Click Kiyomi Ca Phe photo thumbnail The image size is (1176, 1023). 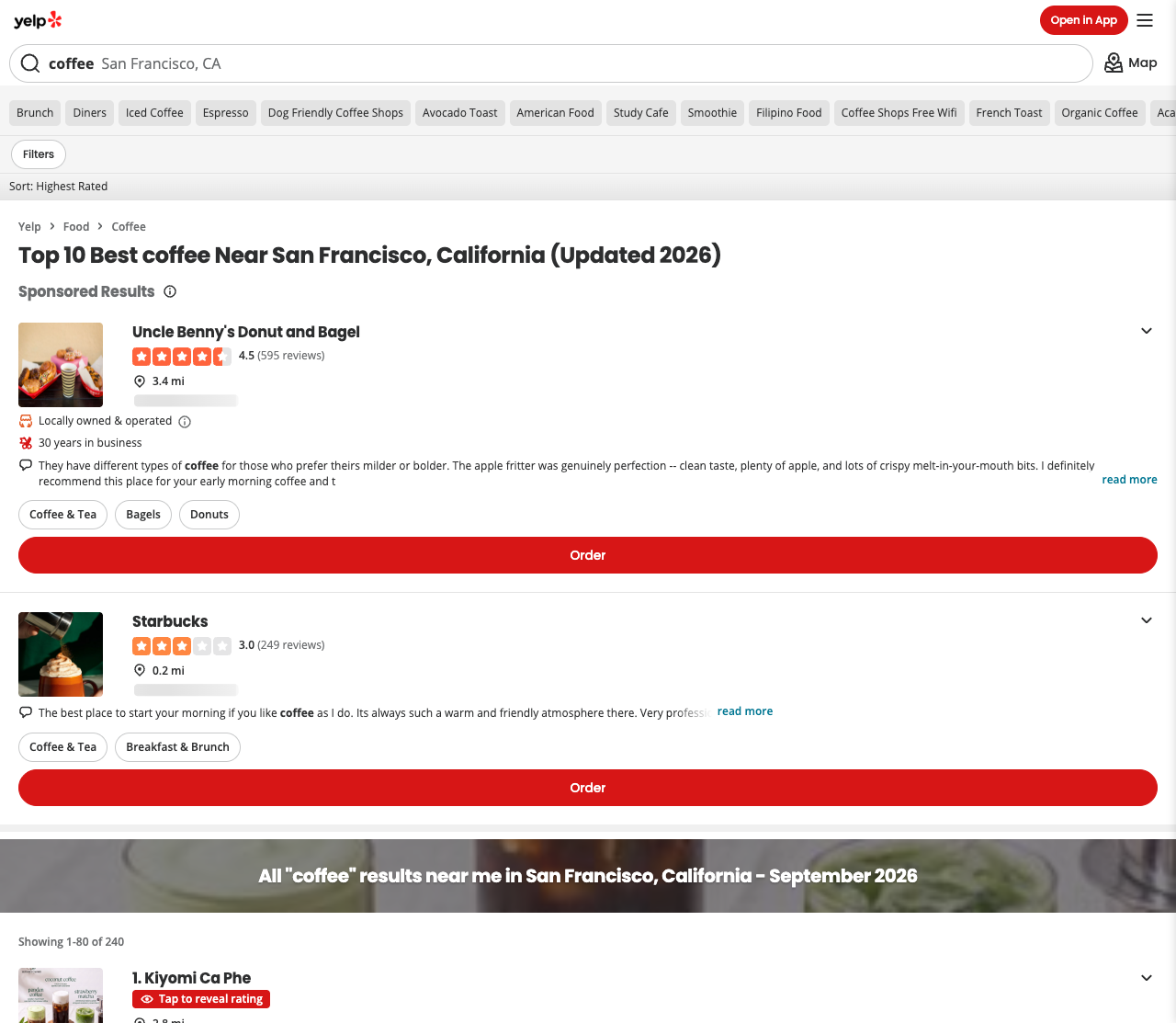click(61, 995)
